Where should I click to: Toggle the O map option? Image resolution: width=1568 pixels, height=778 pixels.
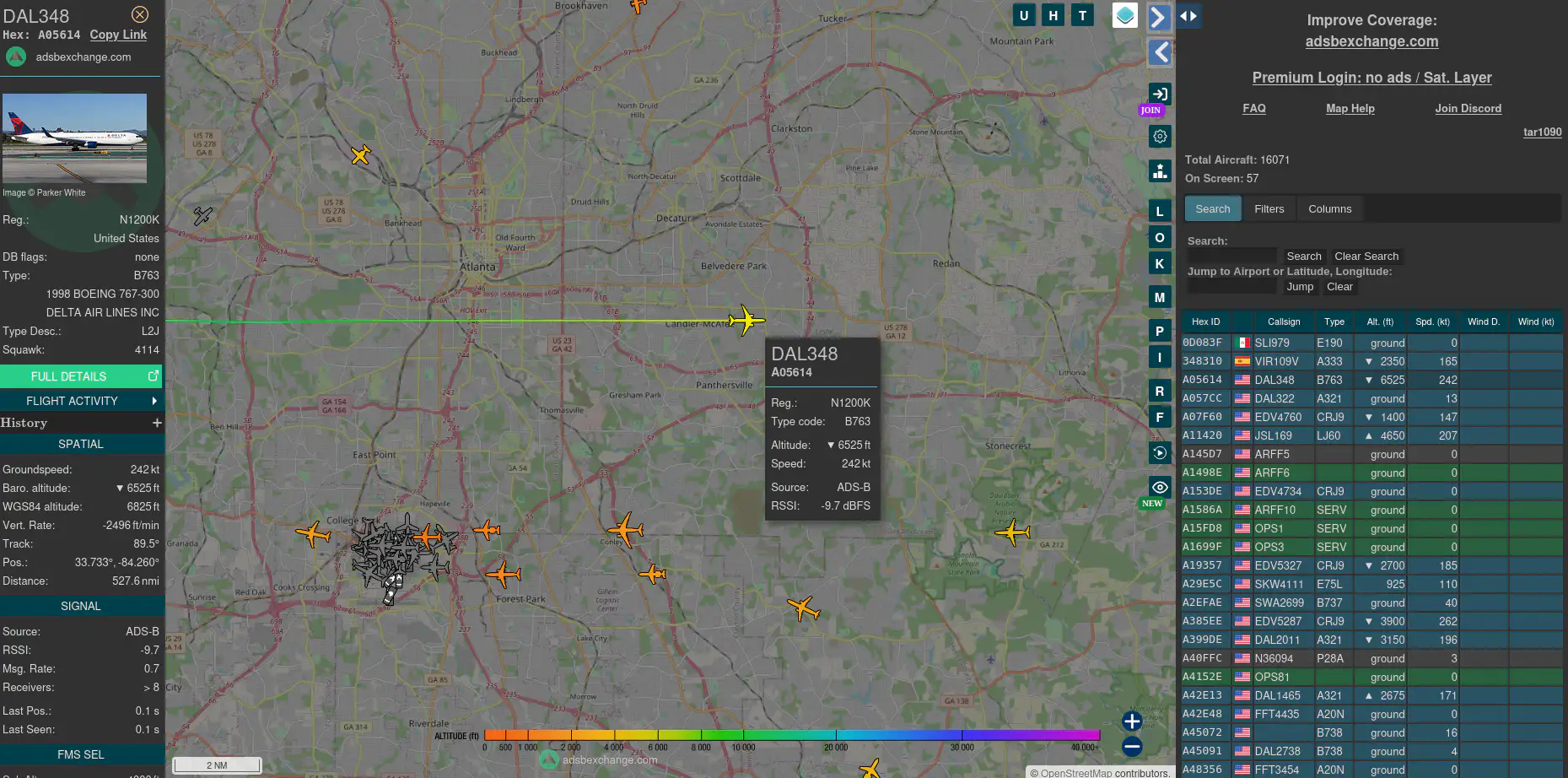[1160, 237]
